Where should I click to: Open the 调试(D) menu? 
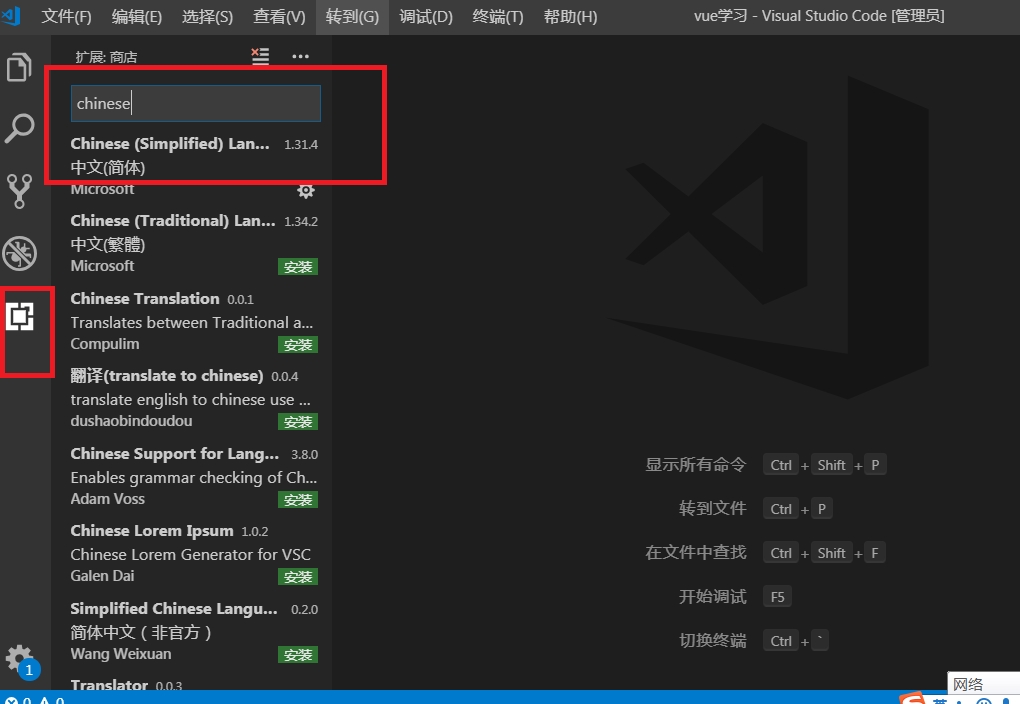425,17
